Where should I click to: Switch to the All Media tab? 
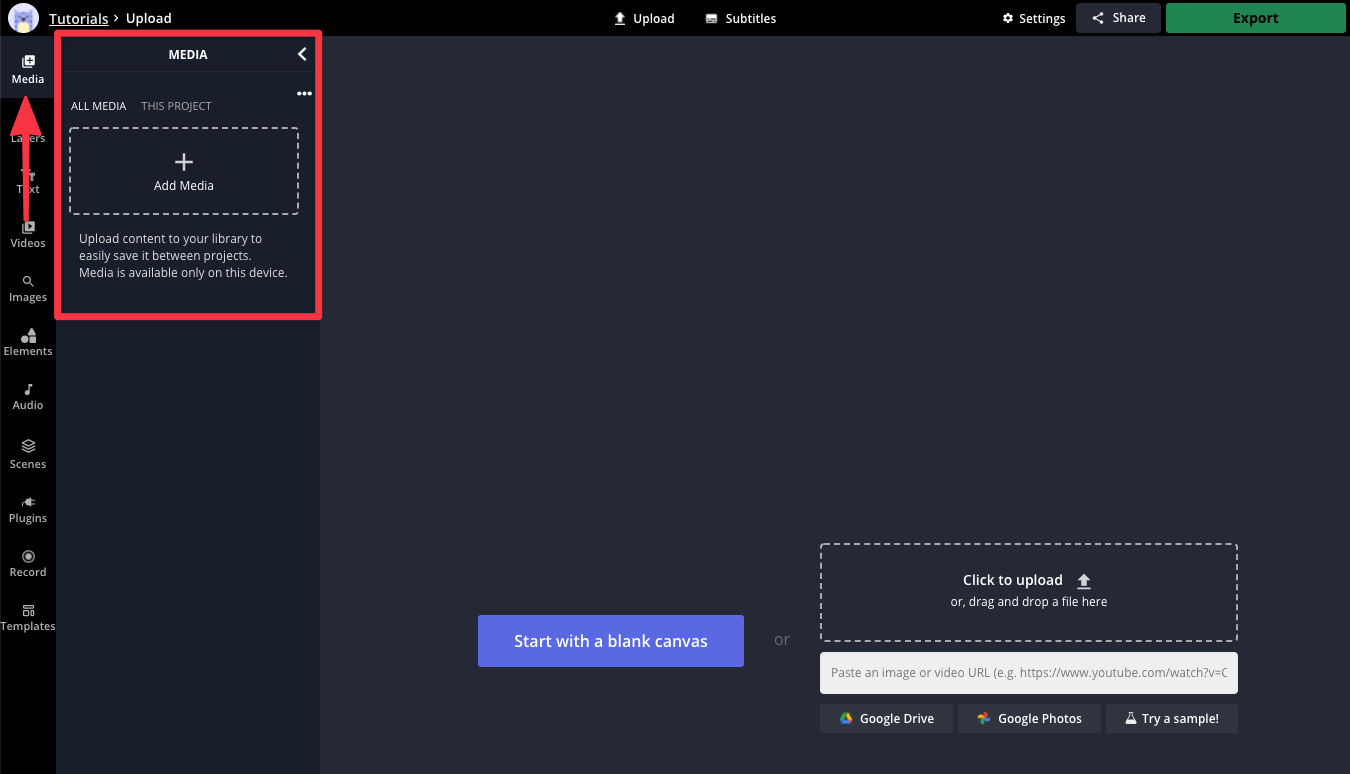tap(98, 106)
